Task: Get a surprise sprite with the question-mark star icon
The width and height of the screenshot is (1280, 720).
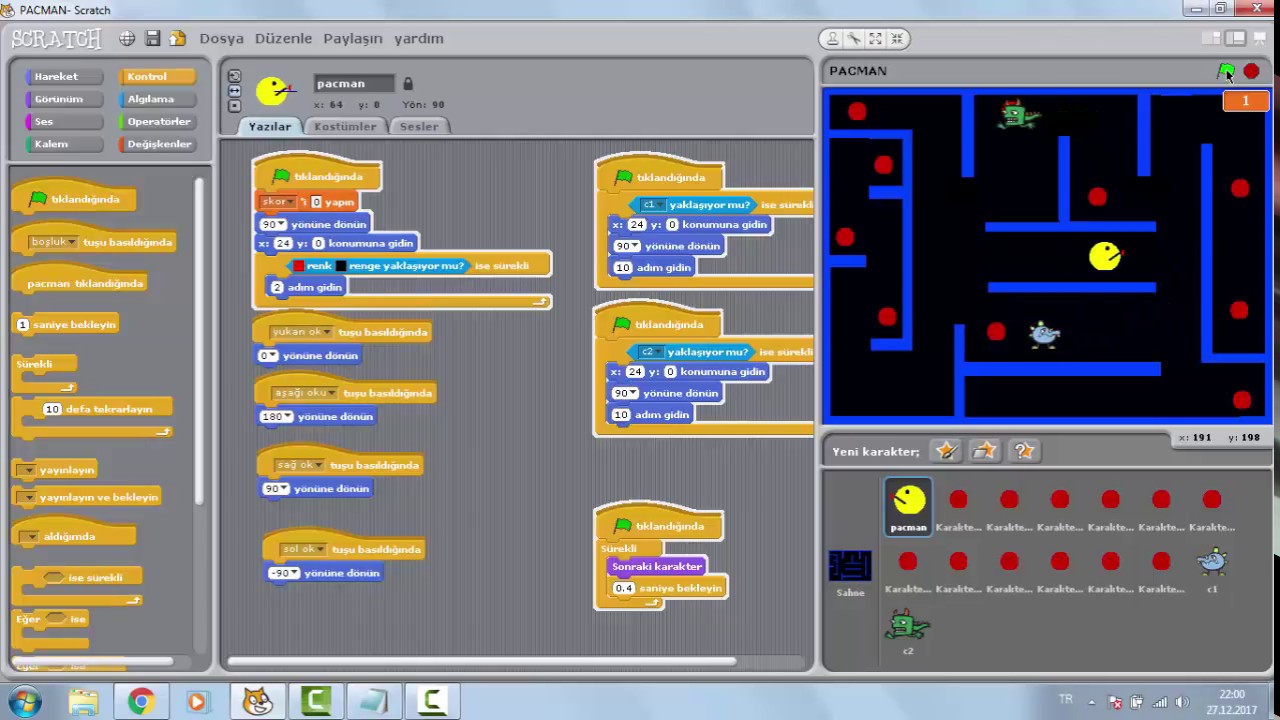Action: click(1023, 451)
